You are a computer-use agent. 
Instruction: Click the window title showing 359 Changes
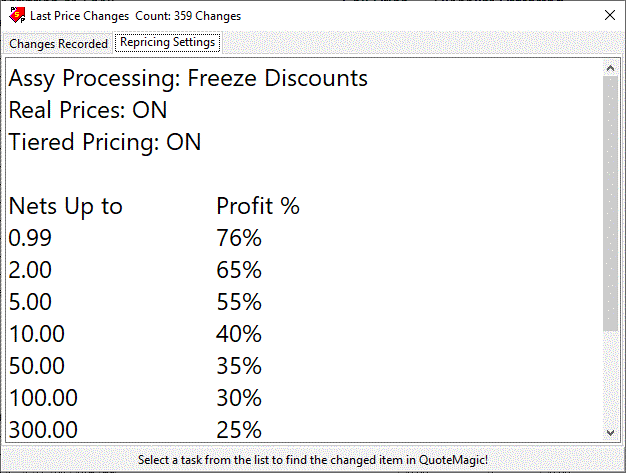coord(135,16)
